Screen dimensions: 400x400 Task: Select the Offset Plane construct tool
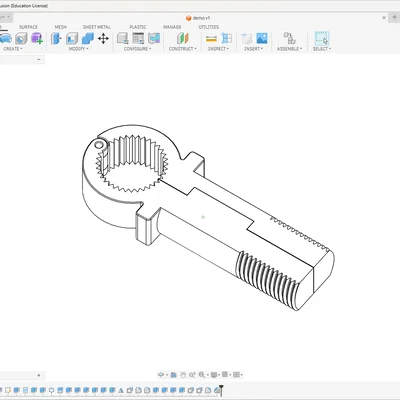pyautogui.click(x=182, y=39)
